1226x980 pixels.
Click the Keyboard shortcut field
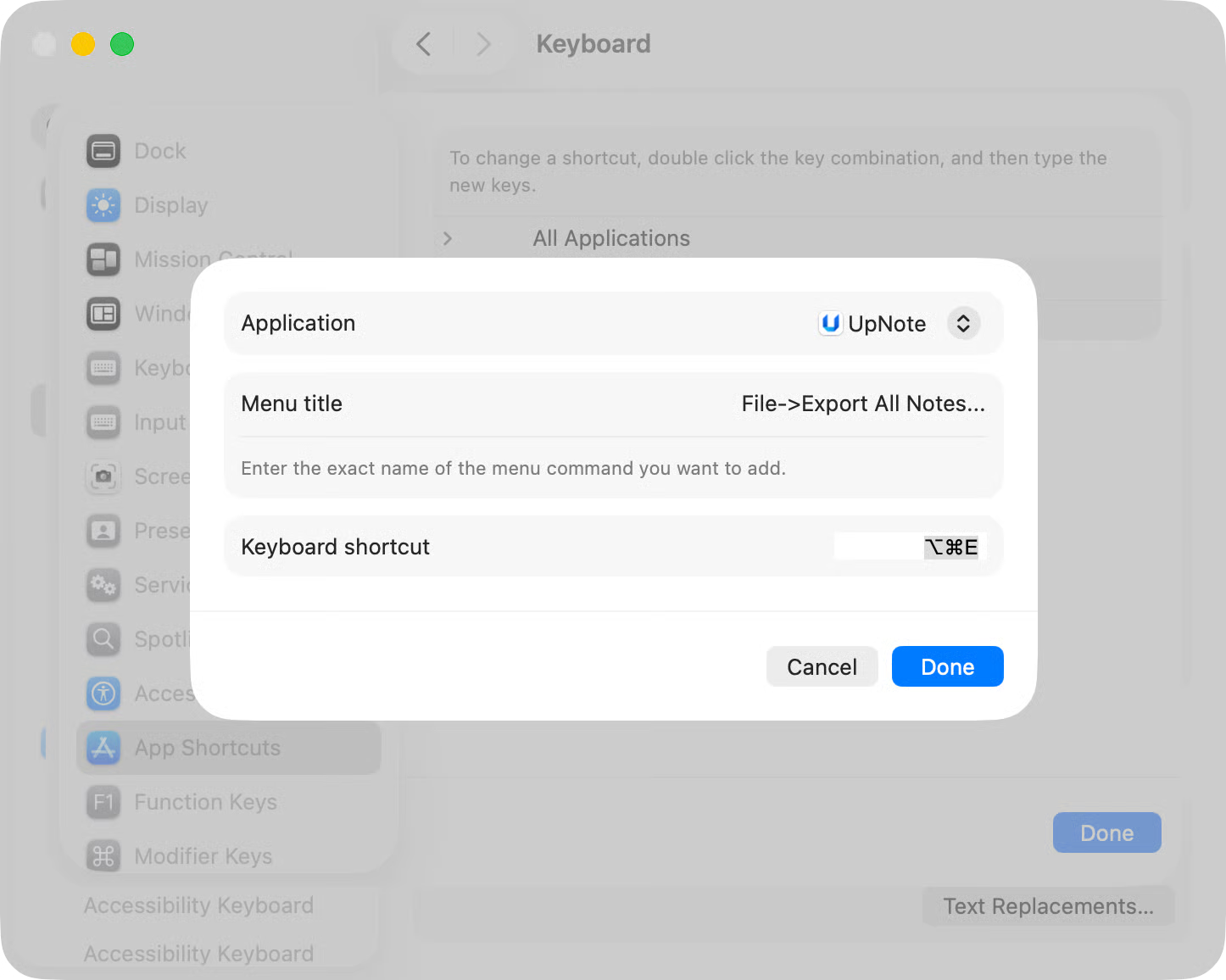coord(910,547)
